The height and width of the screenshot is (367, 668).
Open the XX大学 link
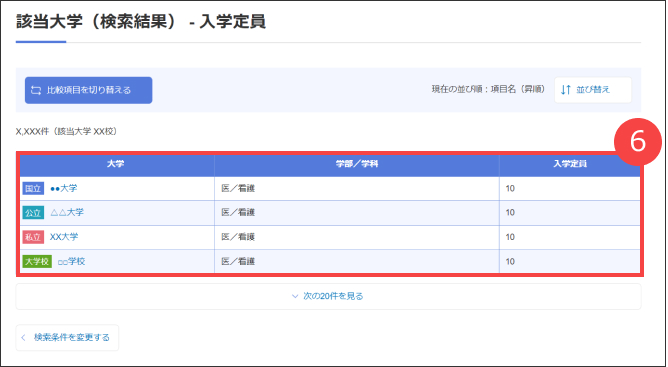(64, 237)
